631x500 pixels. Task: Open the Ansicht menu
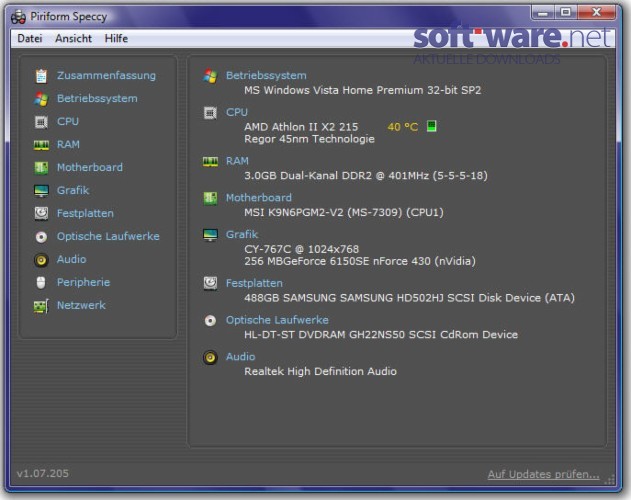coord(73,39)
